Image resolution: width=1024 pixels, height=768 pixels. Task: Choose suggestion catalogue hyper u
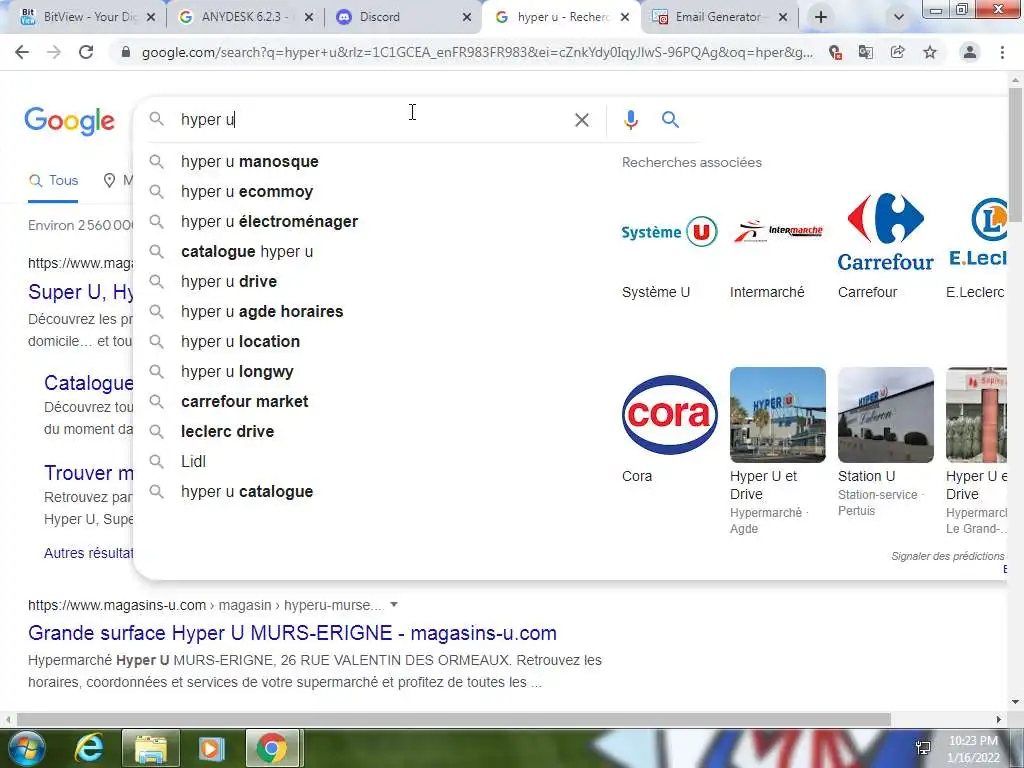click(247, 251)
